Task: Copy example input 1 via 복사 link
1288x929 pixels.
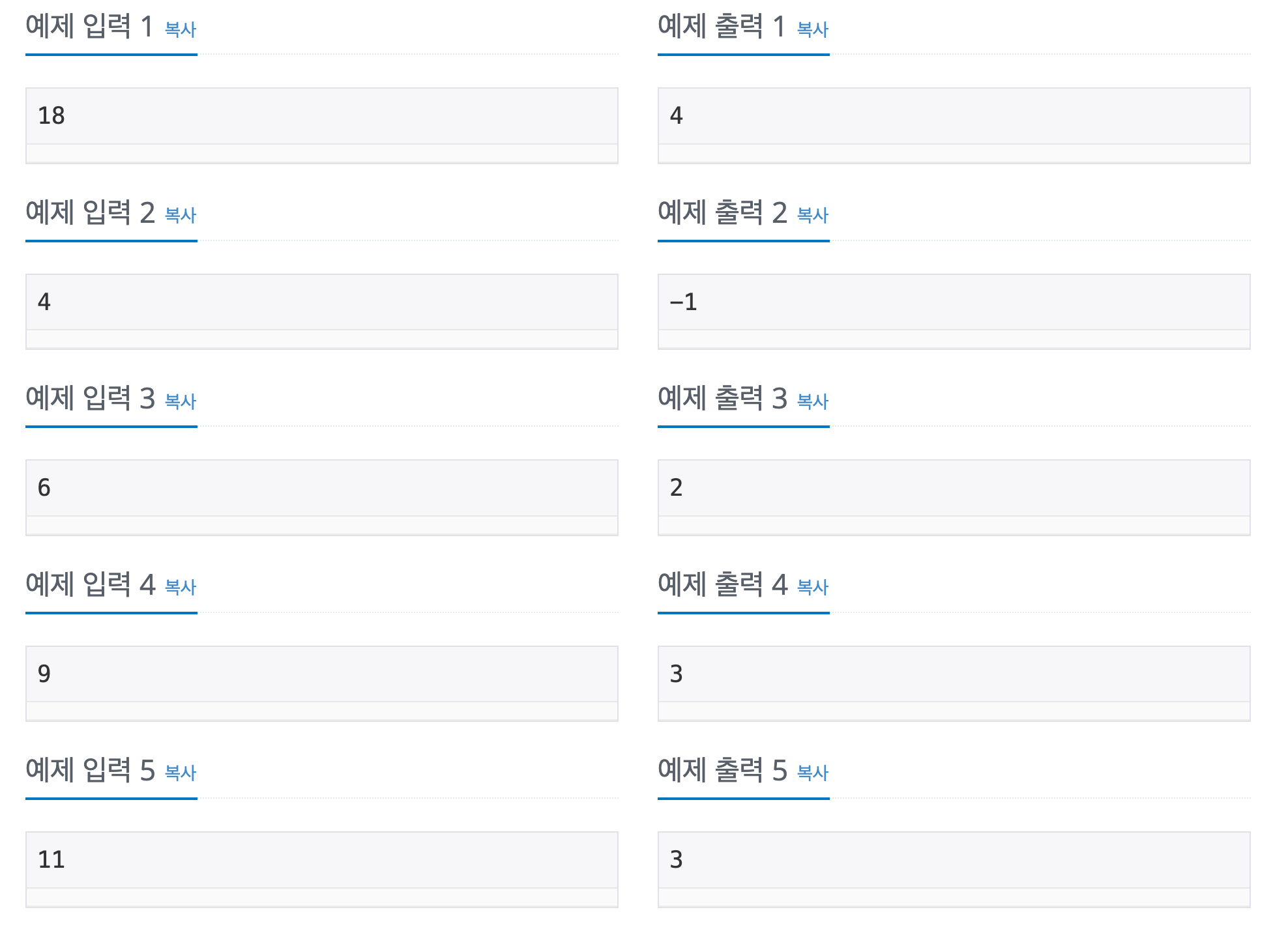Action: pyautogui.click(x=181, y=29)
